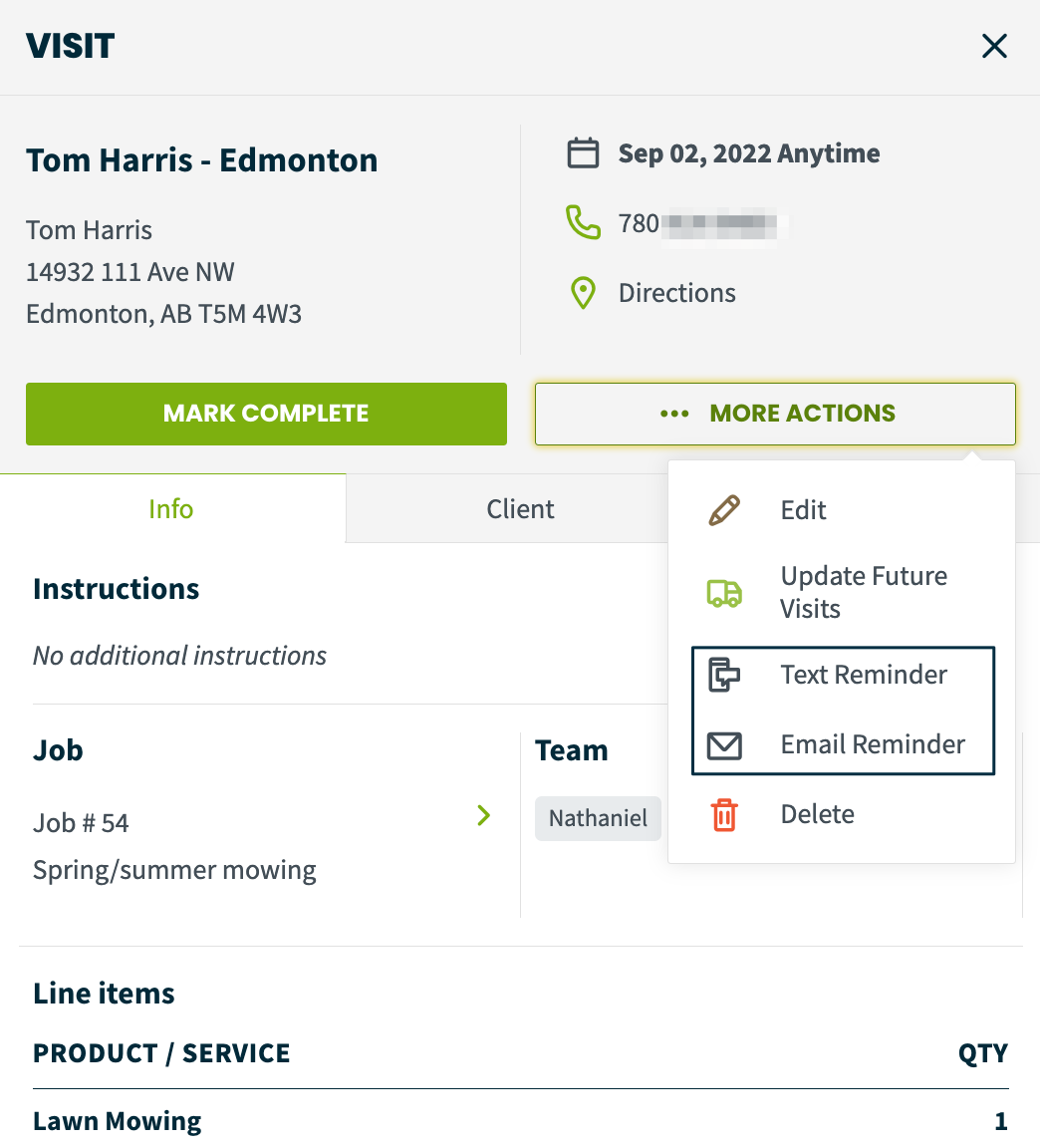Viewport: 1040px width, 1148px height.
Task: Click the Text Reminder chat icon
Action: pos(724,675)
